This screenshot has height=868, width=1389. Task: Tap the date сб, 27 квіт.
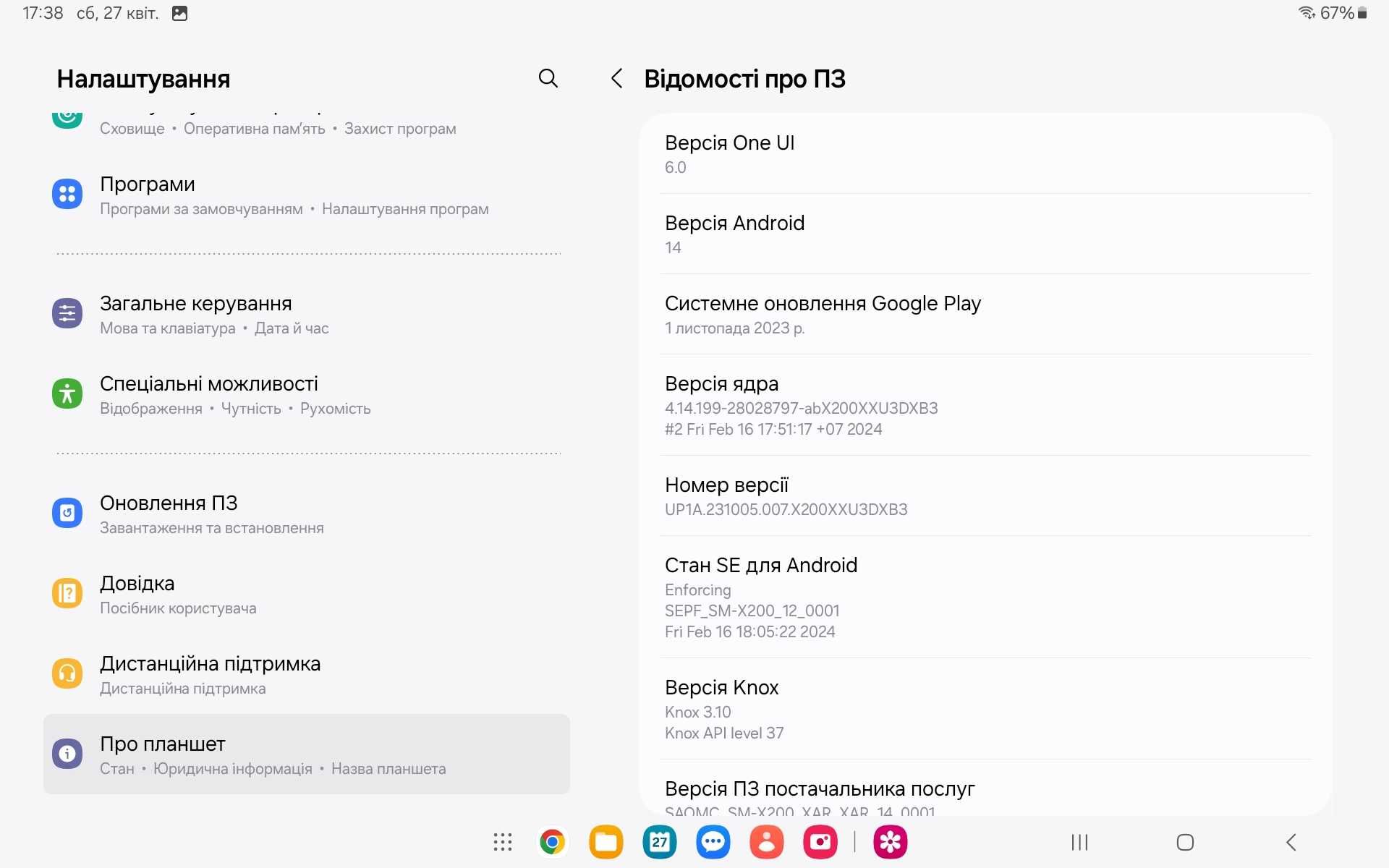click(117, 13)
